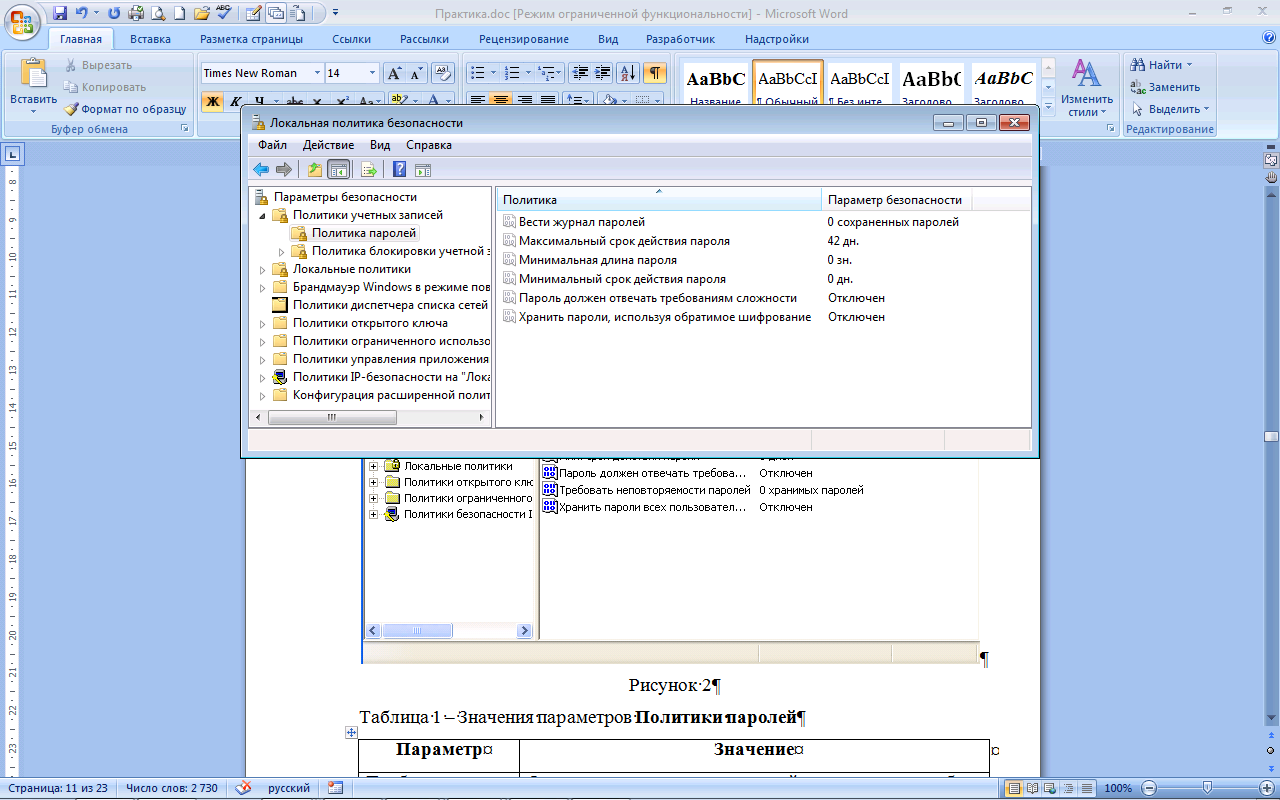Open the font size 14 dropdown

373,73
